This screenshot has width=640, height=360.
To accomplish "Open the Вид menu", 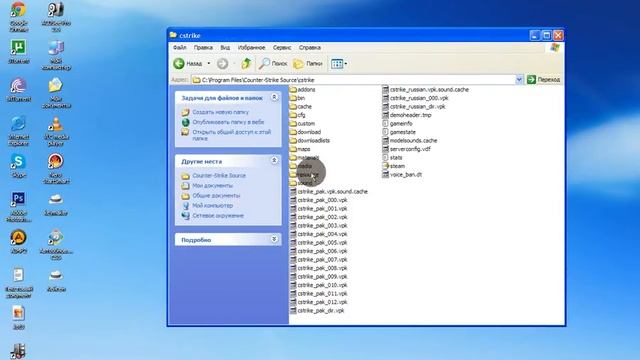I will pyautogui.click(x=225, y=48).
